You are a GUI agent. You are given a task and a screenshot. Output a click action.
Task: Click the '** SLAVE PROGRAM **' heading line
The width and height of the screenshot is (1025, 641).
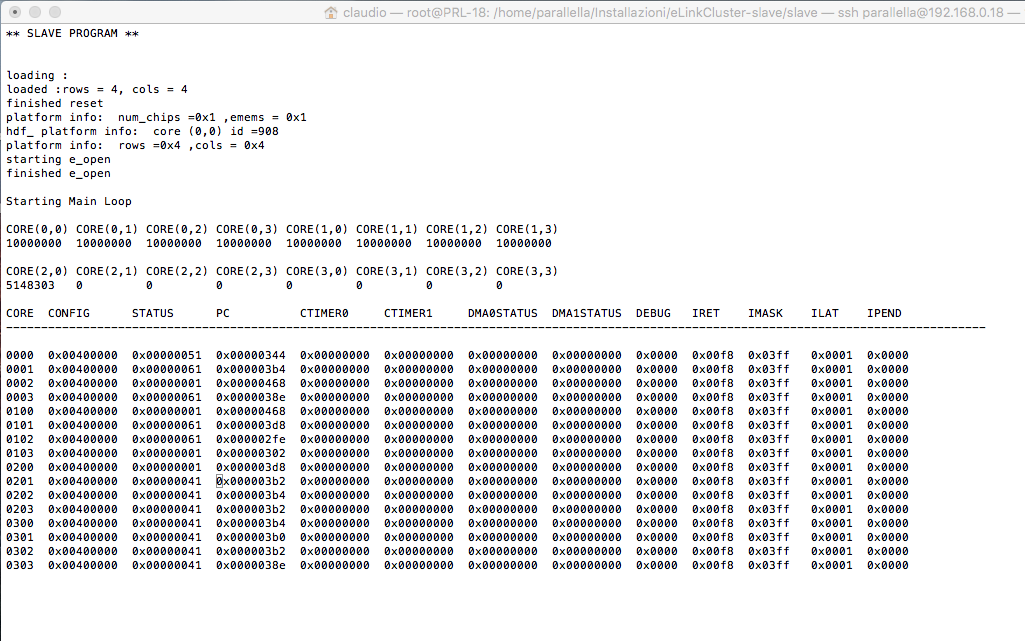(x=72, y=33)
